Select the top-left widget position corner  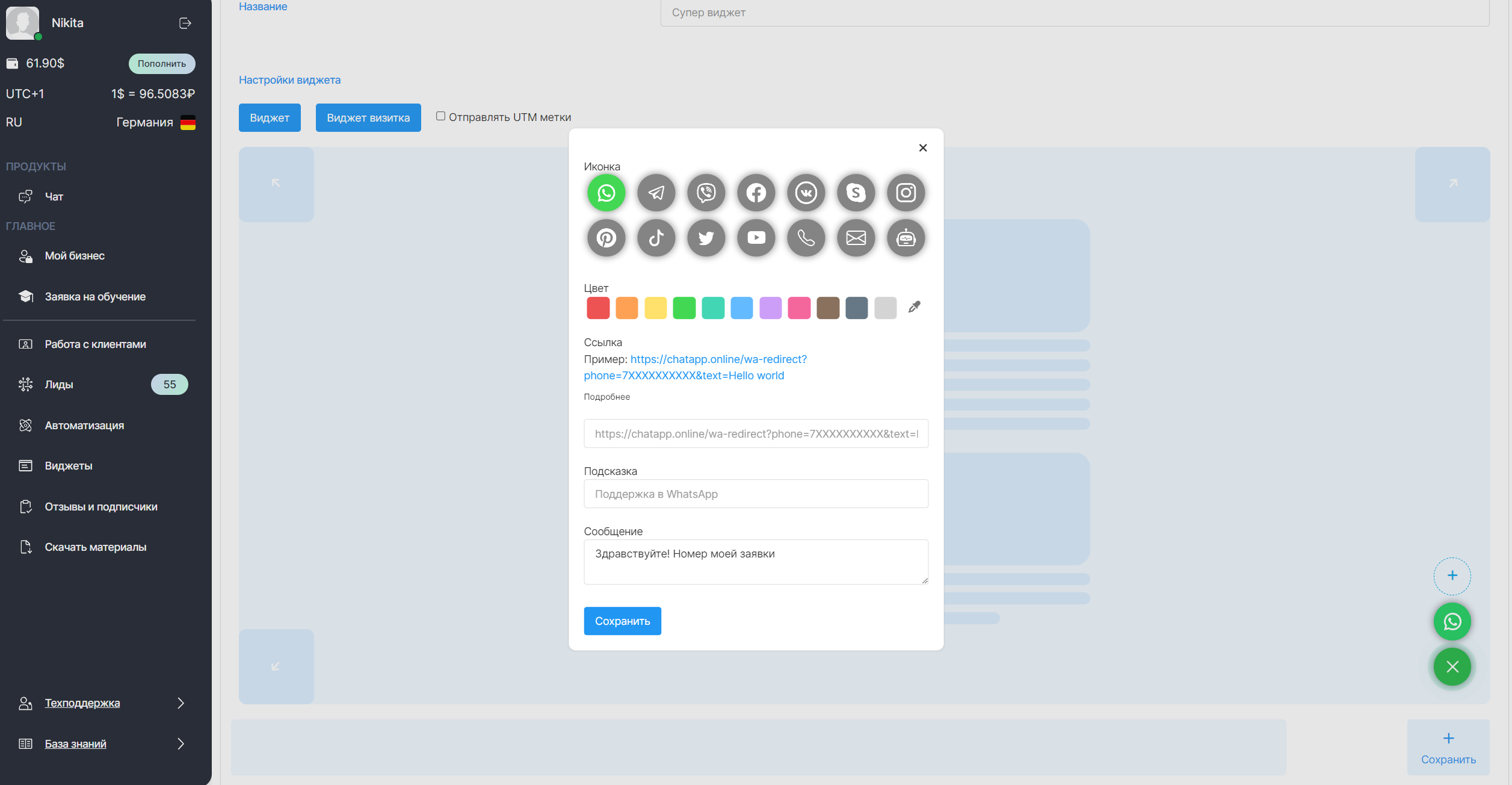(276, 184)
